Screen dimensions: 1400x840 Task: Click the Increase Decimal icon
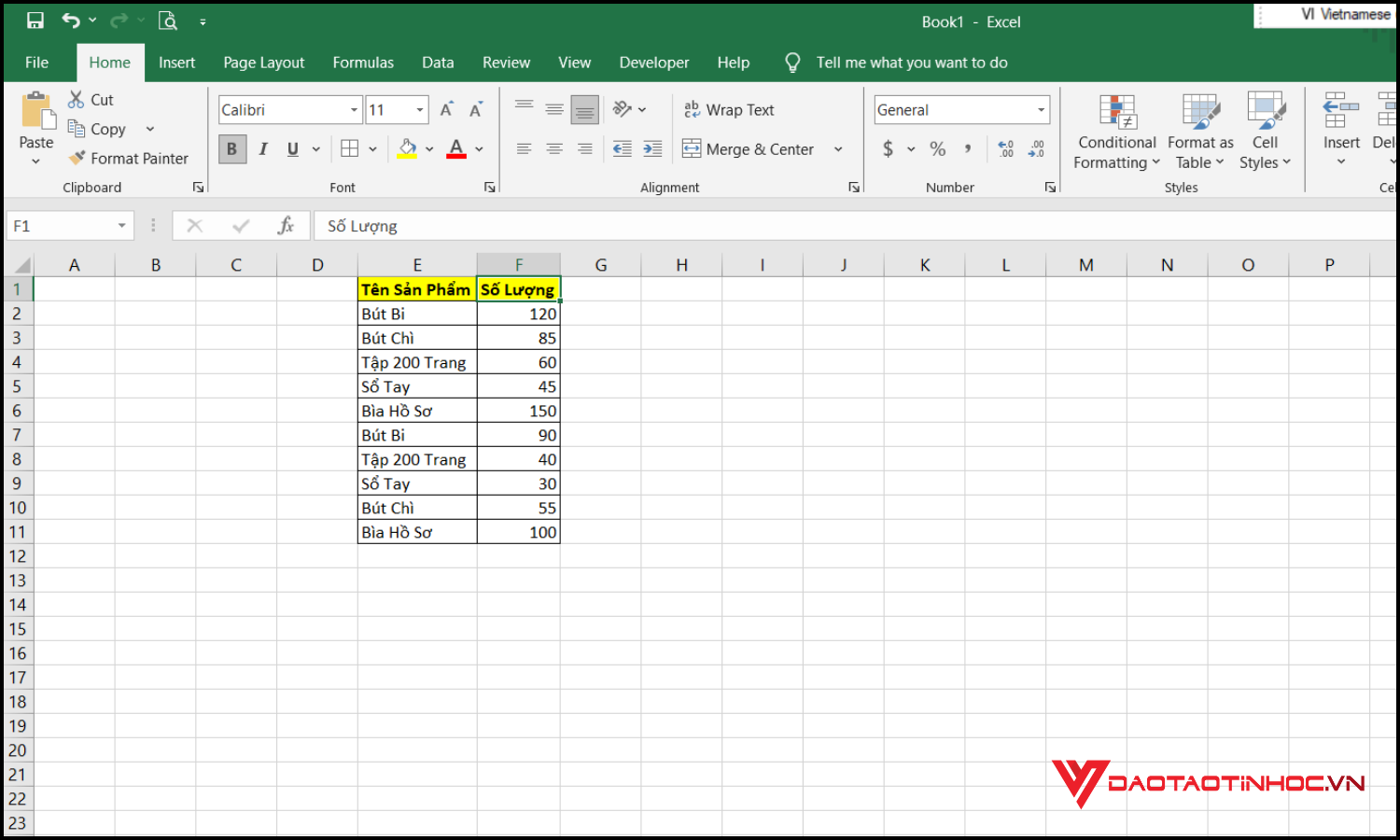1006,148
